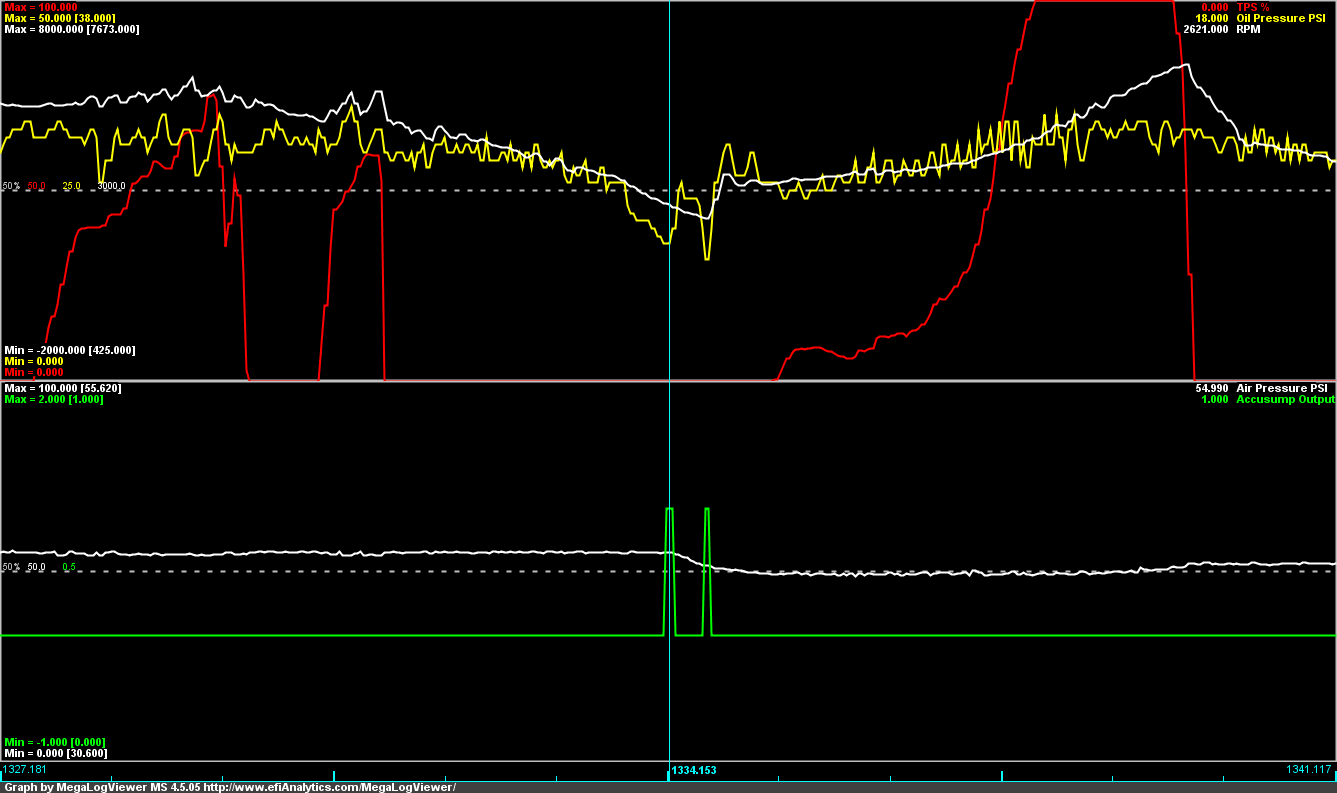This screenshot has width=1337, height=793.
Task: Click the Max = 100.000 [55.620] air pressure scale
Action: [62, 388]
